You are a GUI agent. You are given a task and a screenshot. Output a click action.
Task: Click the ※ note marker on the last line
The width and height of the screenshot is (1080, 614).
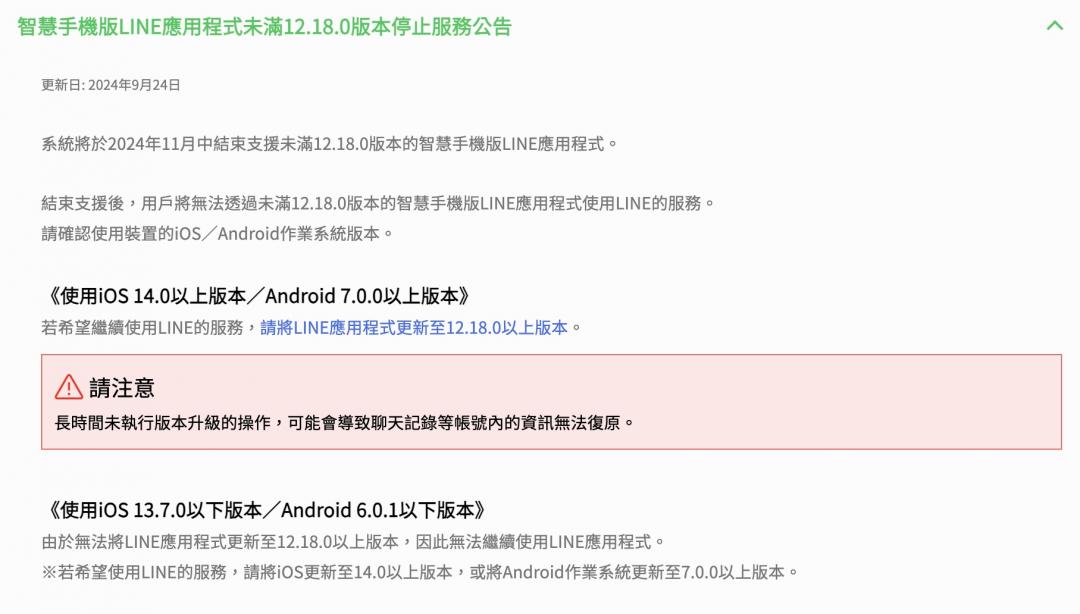pyautogui.click(x=49, y=573)
